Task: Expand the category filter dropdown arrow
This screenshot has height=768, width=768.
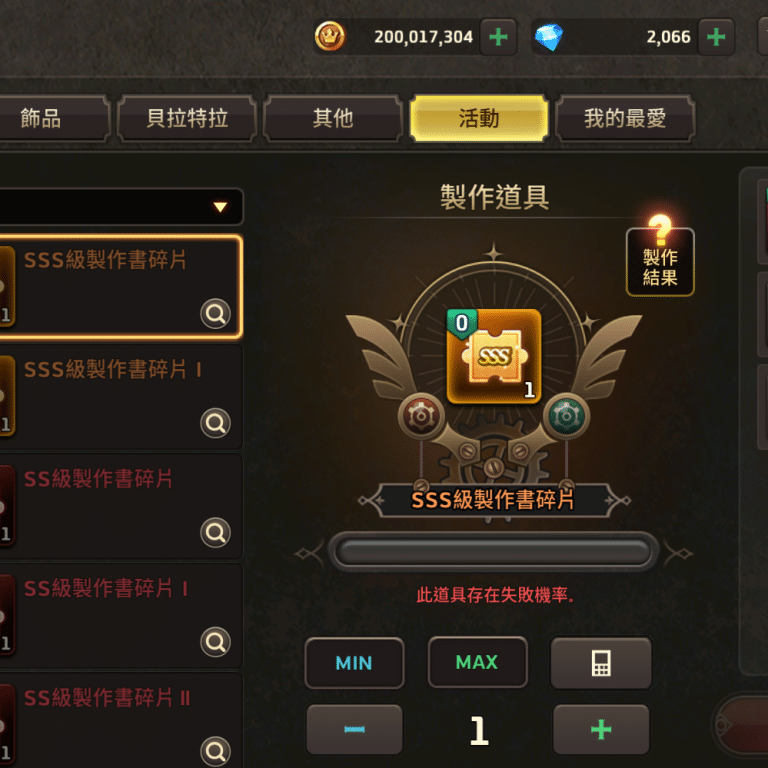Action: pos(220,207)
